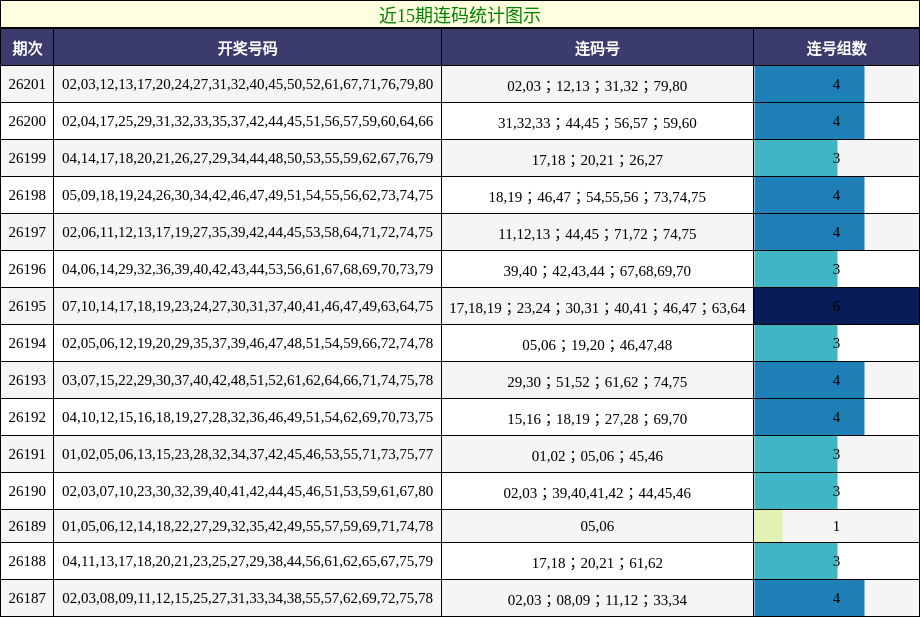This screenshot has width=920, height=617.
Task: Click the light green bar for period 26189
Action: tap(768, 526)
